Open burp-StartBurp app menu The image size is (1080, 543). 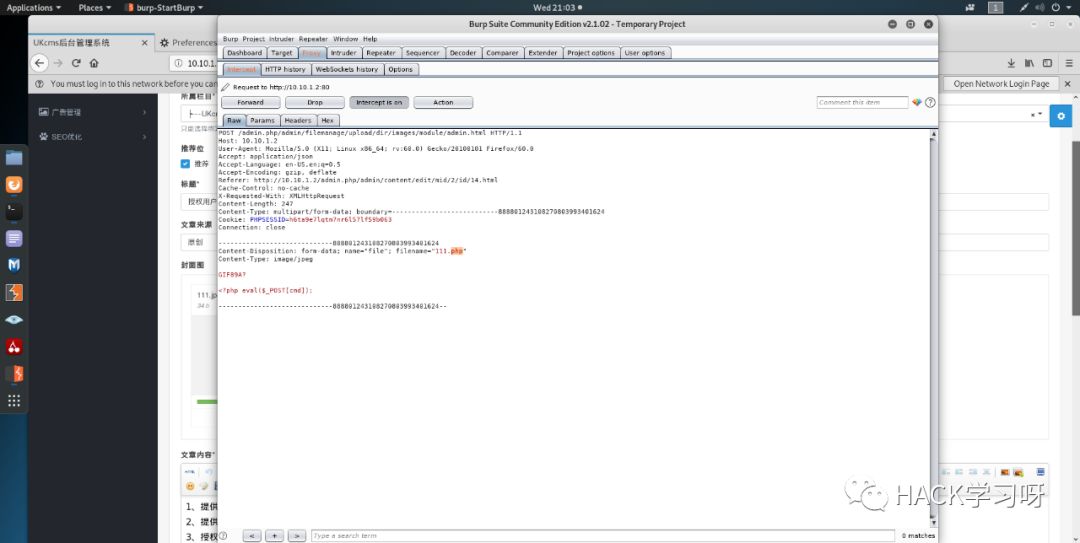(x=165, y=8)
